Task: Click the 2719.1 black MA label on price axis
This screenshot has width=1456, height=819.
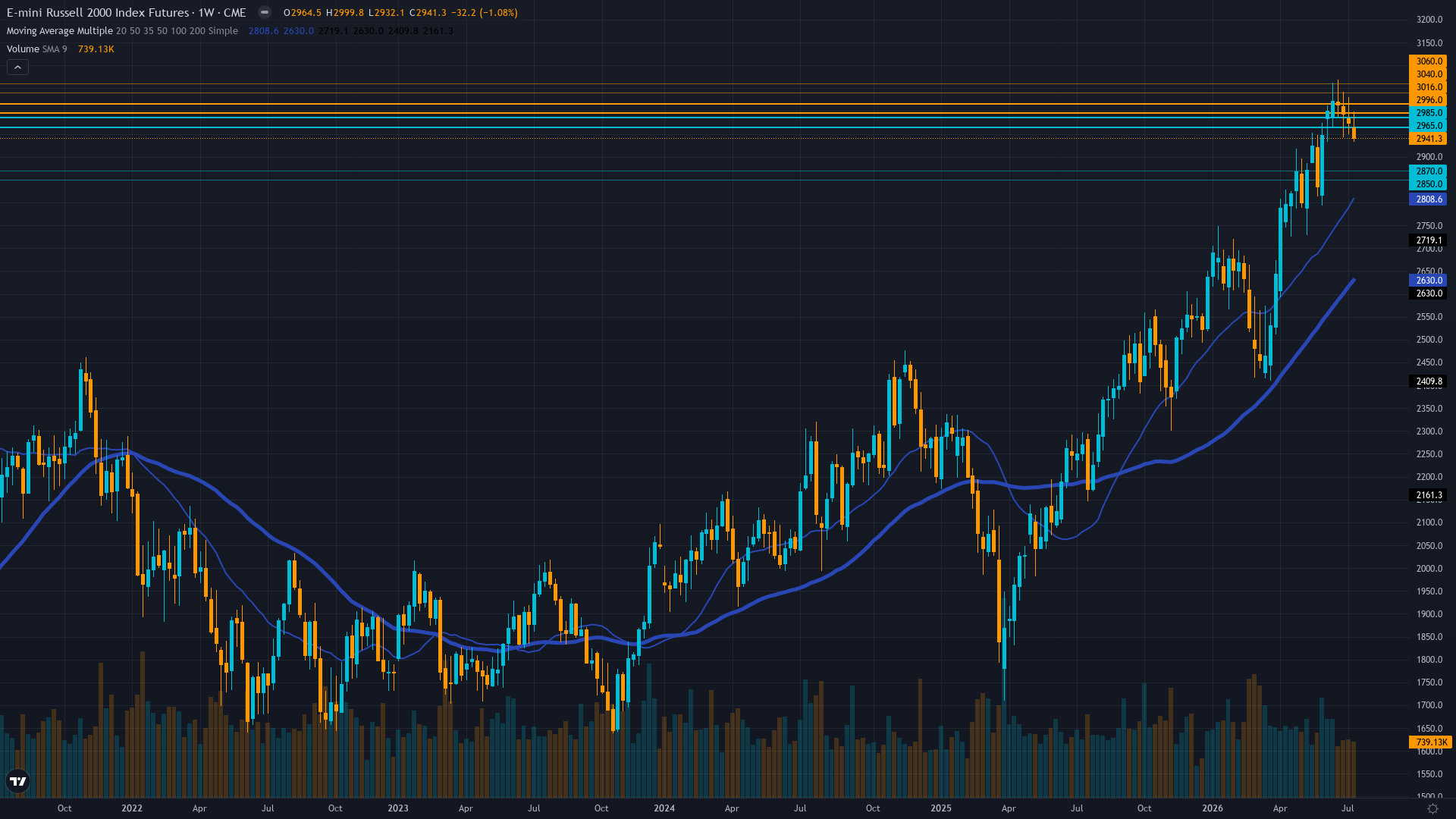Action: pyautogui.click(x=1428, y=240)
